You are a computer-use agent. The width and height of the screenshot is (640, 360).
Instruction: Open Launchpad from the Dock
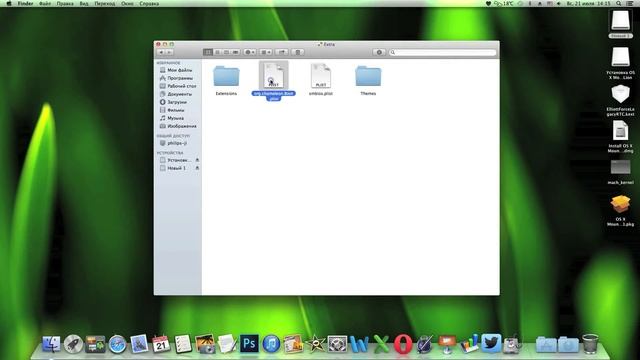73,344
